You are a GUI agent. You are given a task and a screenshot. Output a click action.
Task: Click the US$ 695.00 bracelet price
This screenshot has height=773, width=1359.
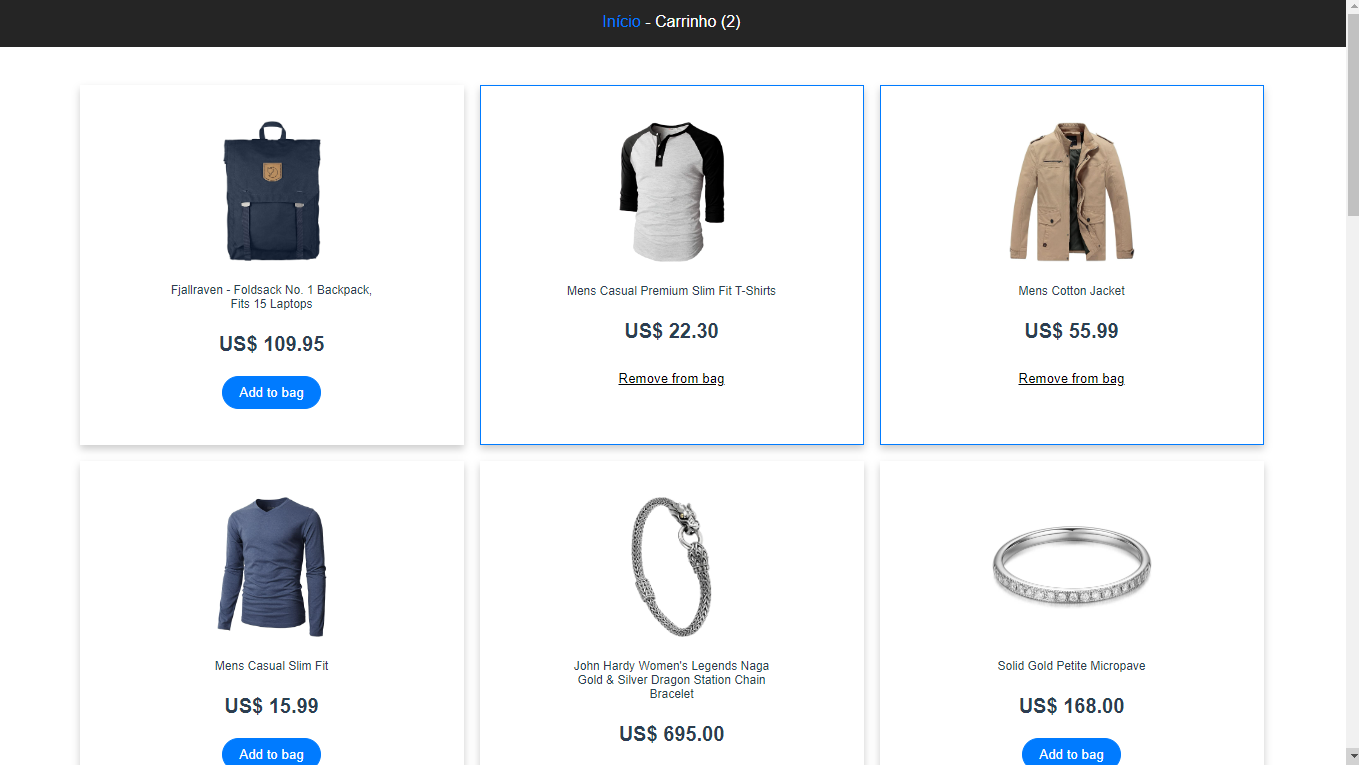pos(671,734)
